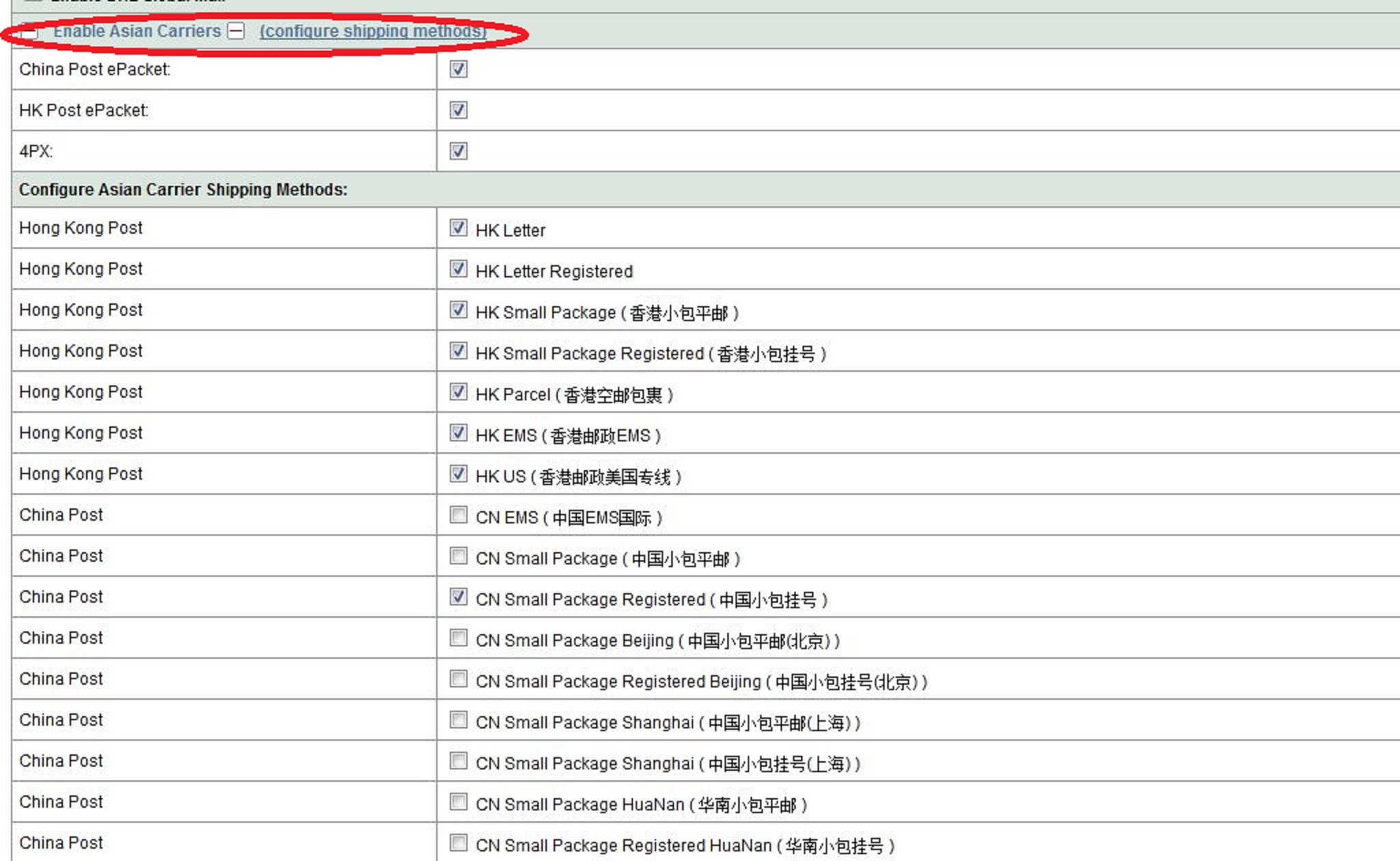This screenshot has height=861, width=1400.
Task: Click the CN Small Package HuaNan text
Action: click(x=641, y=804)
